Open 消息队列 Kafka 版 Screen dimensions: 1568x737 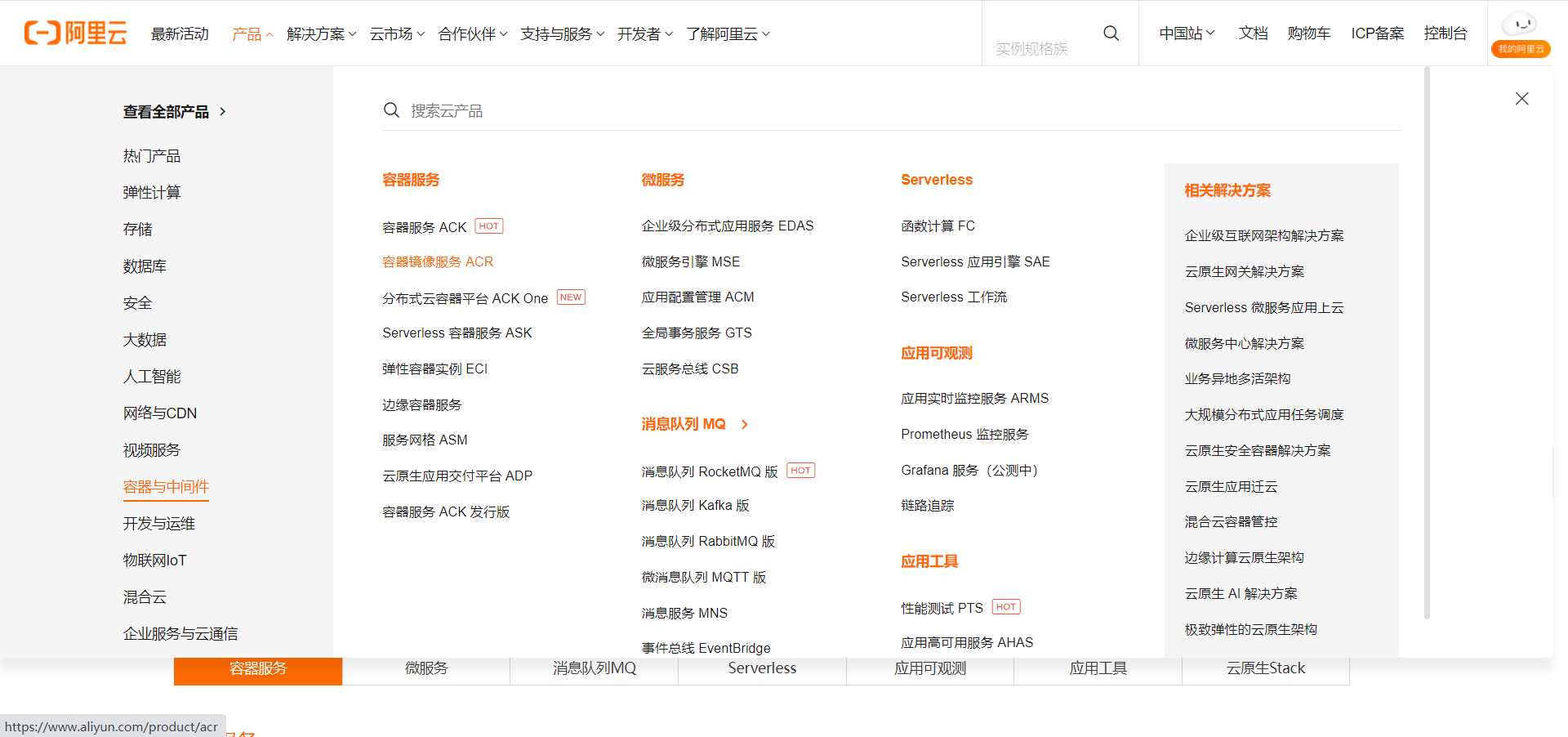click(695, 506)
